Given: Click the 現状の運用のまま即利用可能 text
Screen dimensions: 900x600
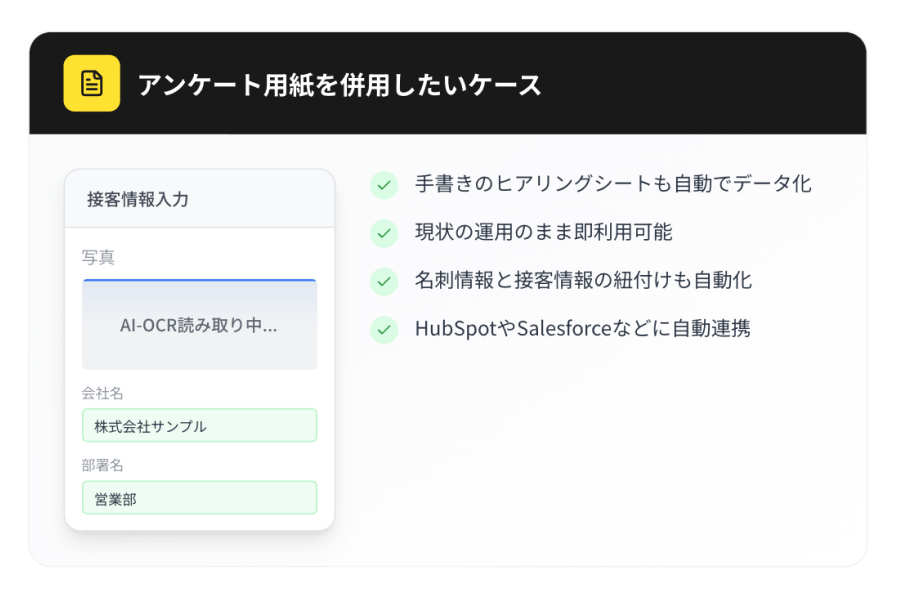Looking at the screenshot, I should 544,233.
